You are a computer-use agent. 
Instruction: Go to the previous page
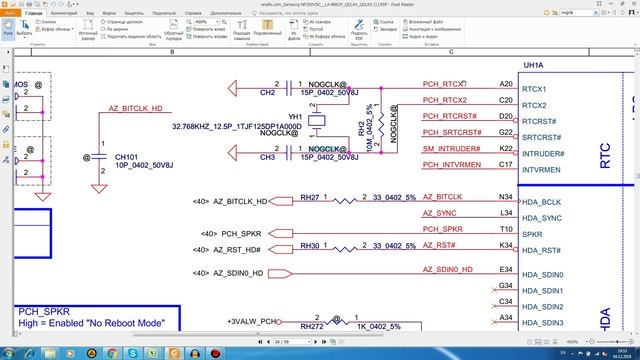pos(268,342)
